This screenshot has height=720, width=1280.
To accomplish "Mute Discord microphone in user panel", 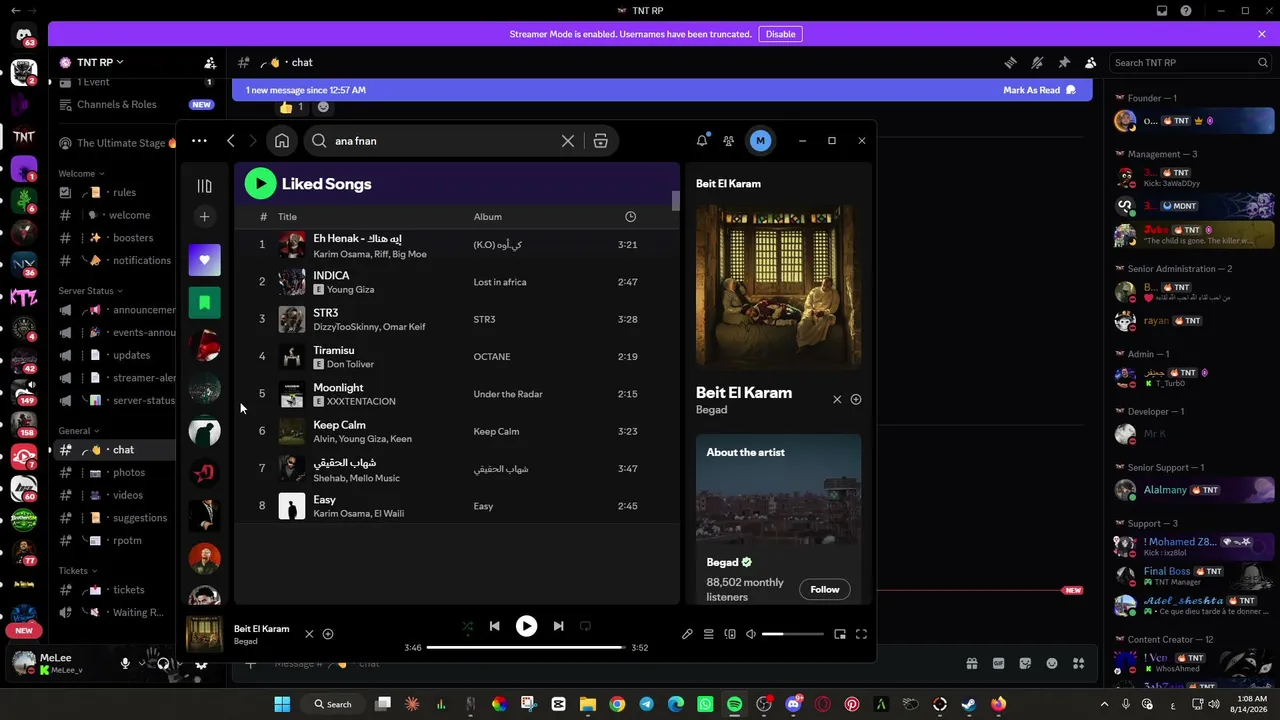I will coord(126,663).
